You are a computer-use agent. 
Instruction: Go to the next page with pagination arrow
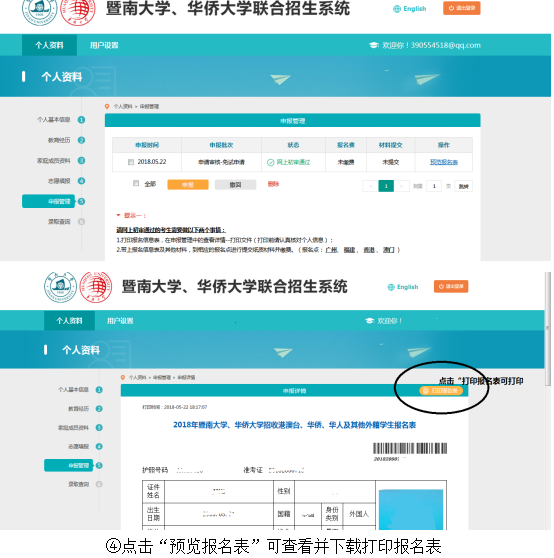[x=401, y=186]
